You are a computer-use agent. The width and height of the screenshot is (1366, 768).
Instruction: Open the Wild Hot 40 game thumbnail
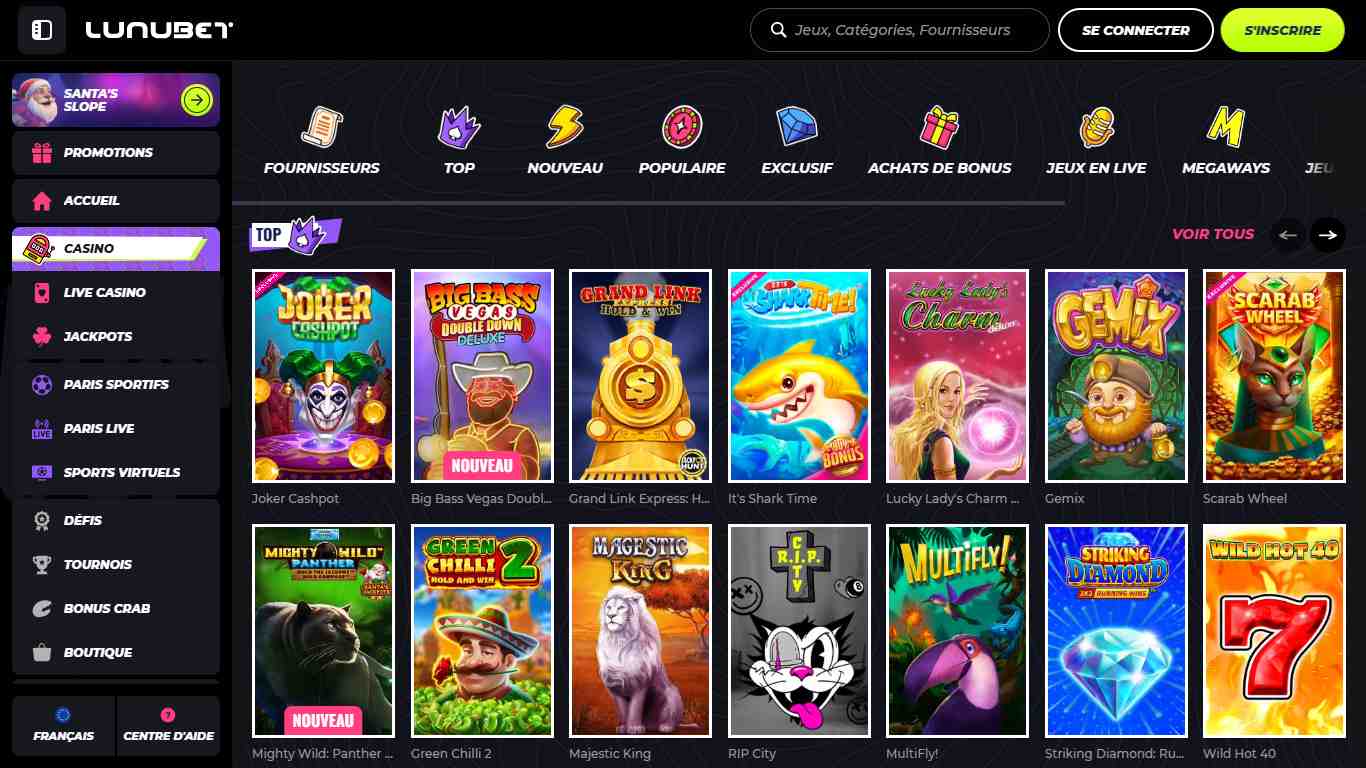tap(1274, 631)
